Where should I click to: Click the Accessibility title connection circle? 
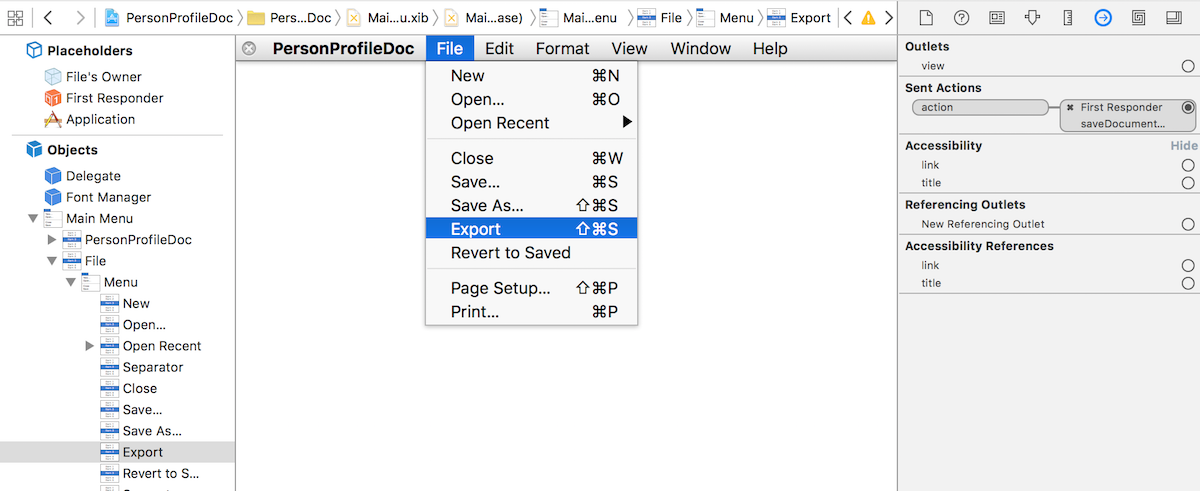[x=1188, y=183]
